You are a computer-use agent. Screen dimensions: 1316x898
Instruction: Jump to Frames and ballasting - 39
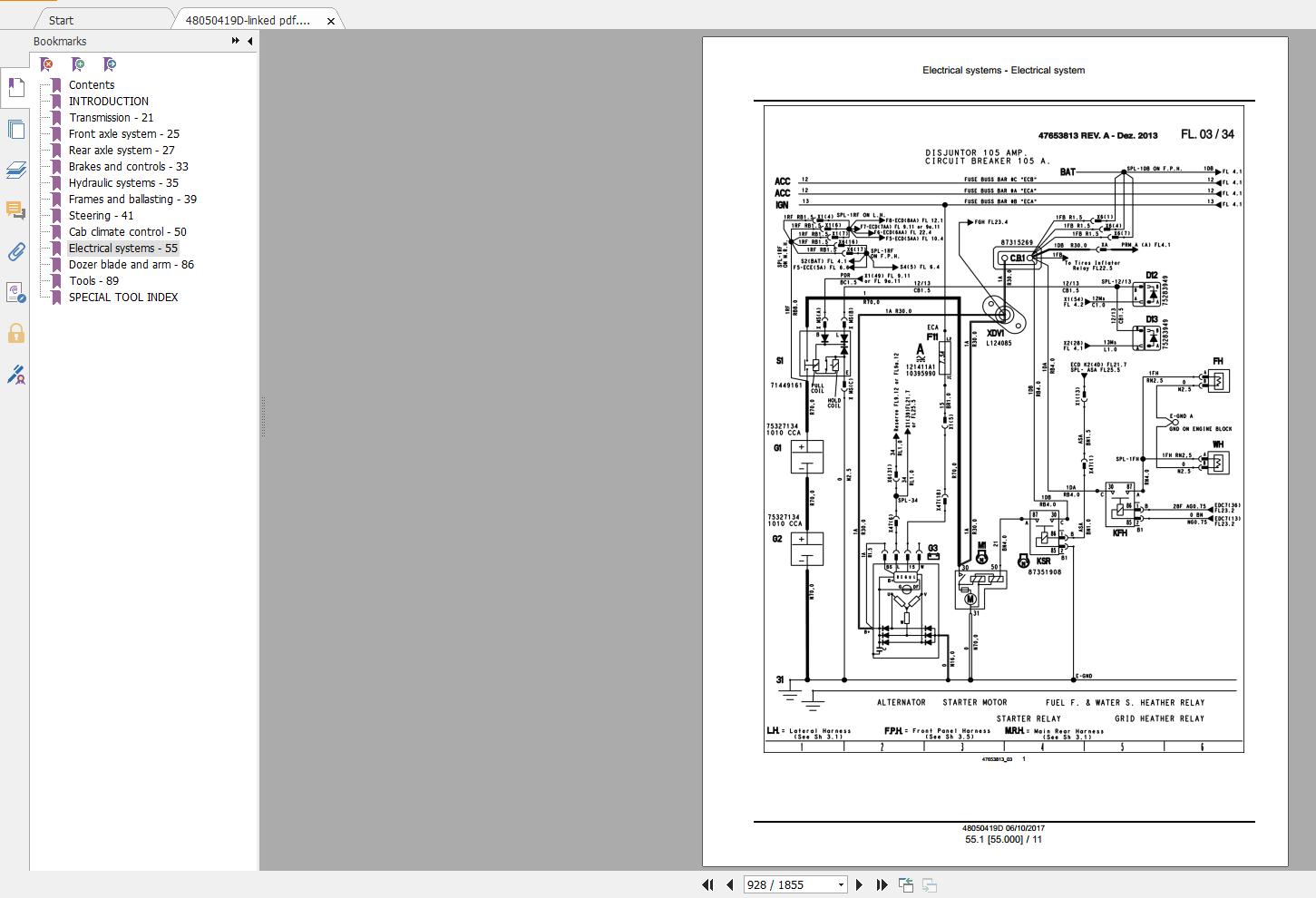click(x=132, y=199)
